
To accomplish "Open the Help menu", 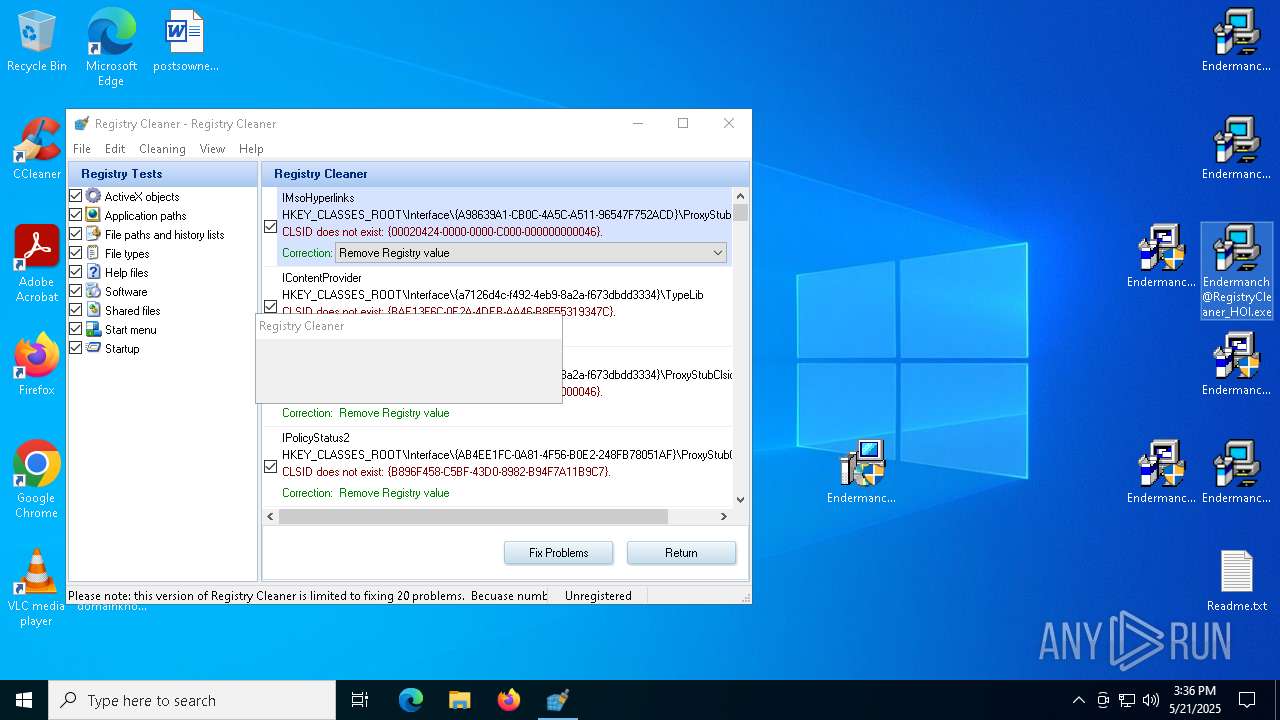I will pos(251,149).
